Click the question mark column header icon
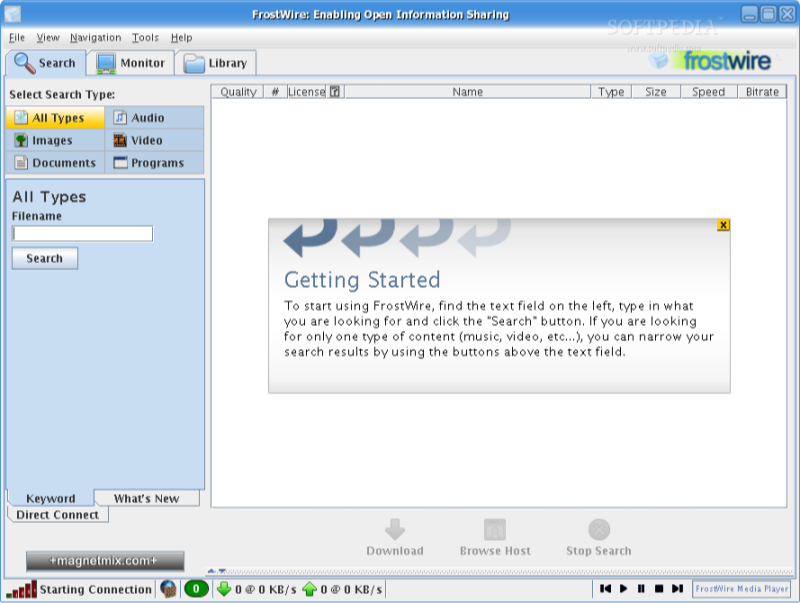This screenshot has height=603, width=800. [x=335, y=92]
